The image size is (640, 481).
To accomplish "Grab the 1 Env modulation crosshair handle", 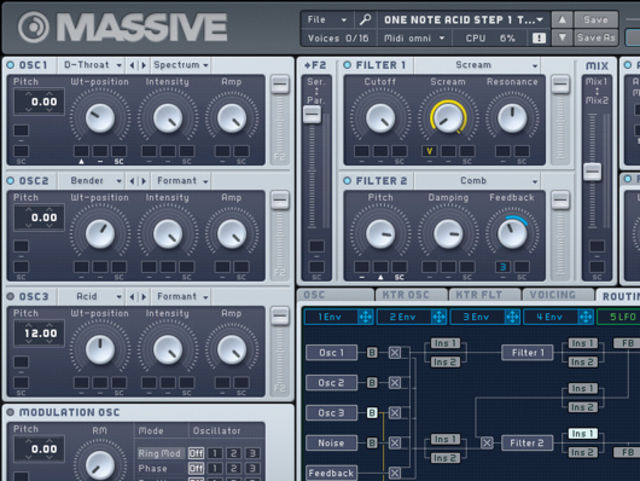I will pos(365,317).
